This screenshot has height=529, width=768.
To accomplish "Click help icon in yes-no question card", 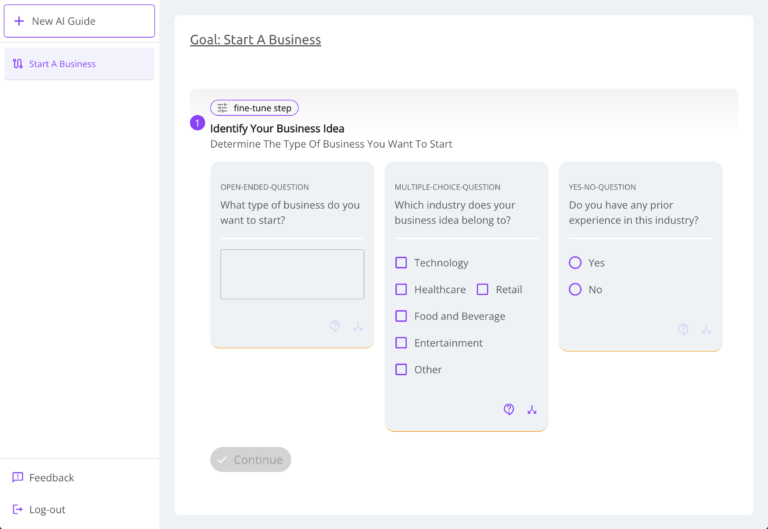I will point(683,328).
